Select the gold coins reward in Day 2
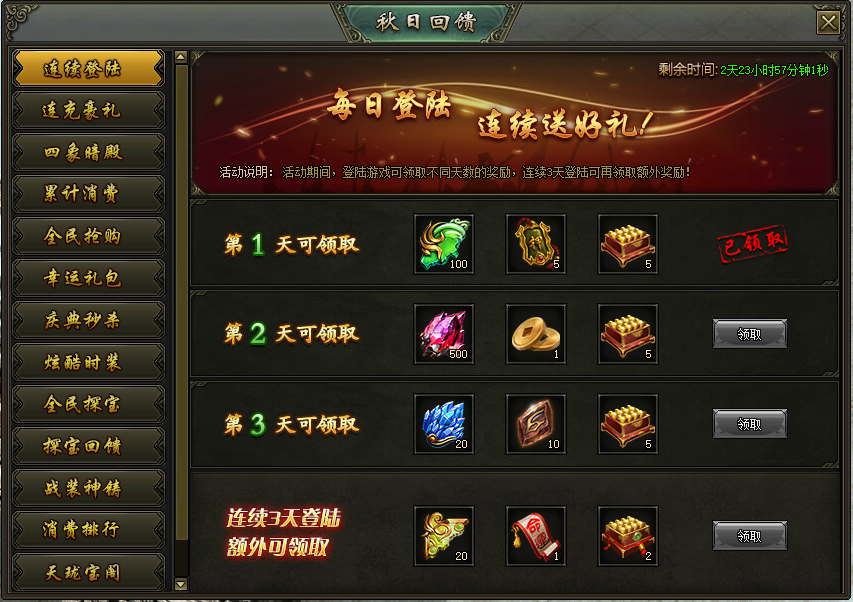 click(536, 334)
